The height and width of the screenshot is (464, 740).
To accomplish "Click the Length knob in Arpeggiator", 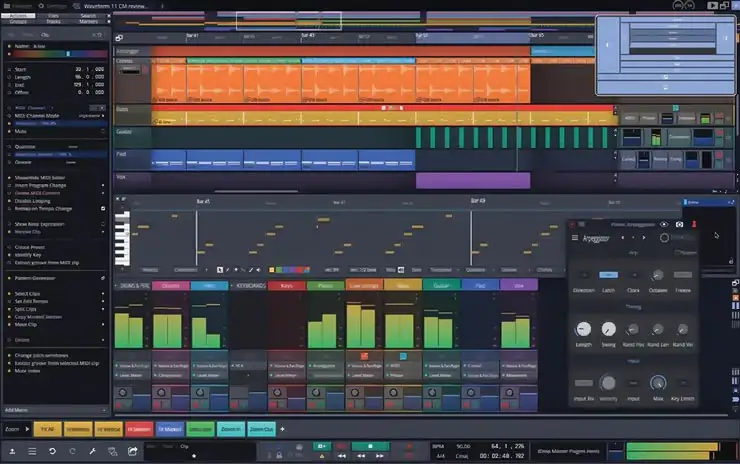I will coord(583,329).
